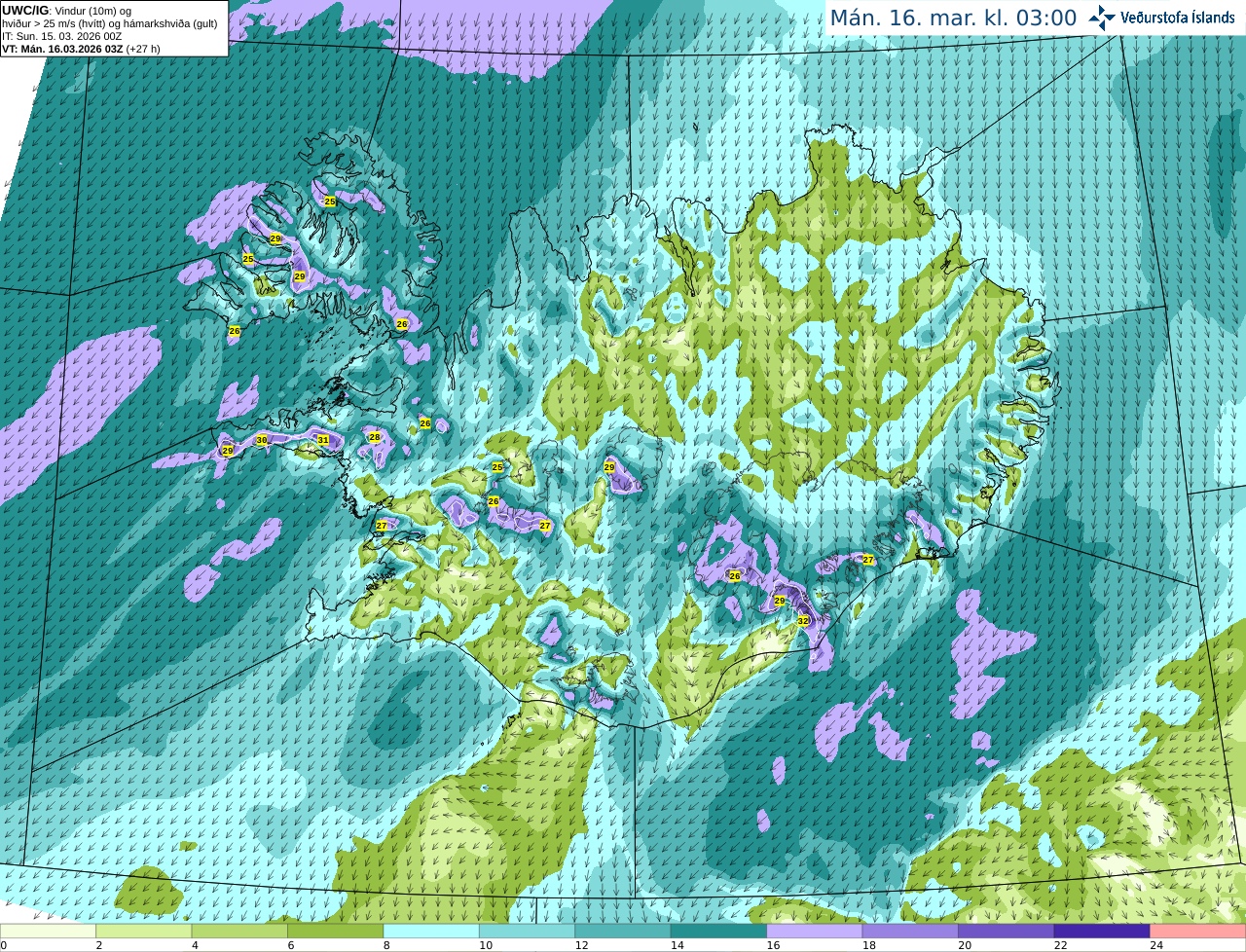Pick the 10–12 m/s light teal swatch
Screen dimensions: 1246x952
[x=528, y=931]
